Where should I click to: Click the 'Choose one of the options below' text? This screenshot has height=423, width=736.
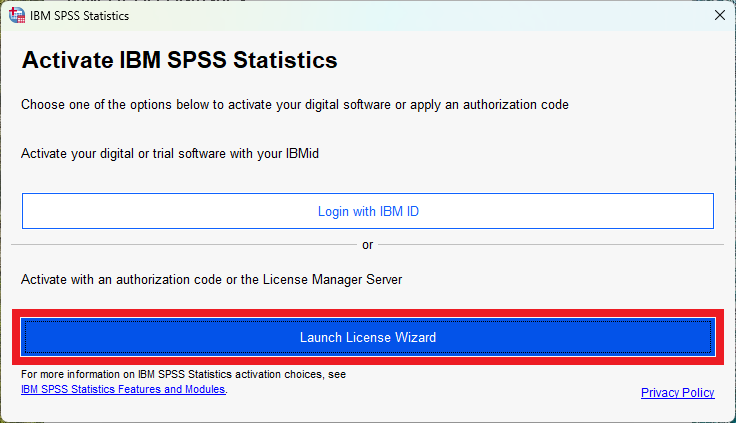point(295,104)
